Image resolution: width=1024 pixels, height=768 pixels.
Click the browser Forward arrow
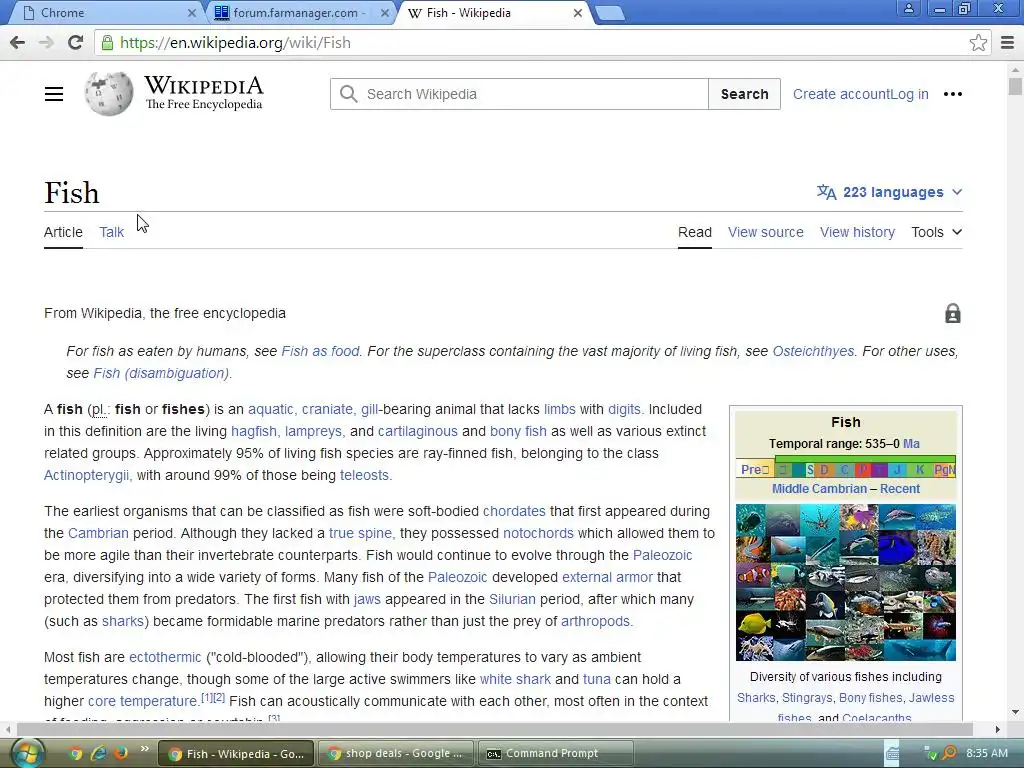[46, 42]
